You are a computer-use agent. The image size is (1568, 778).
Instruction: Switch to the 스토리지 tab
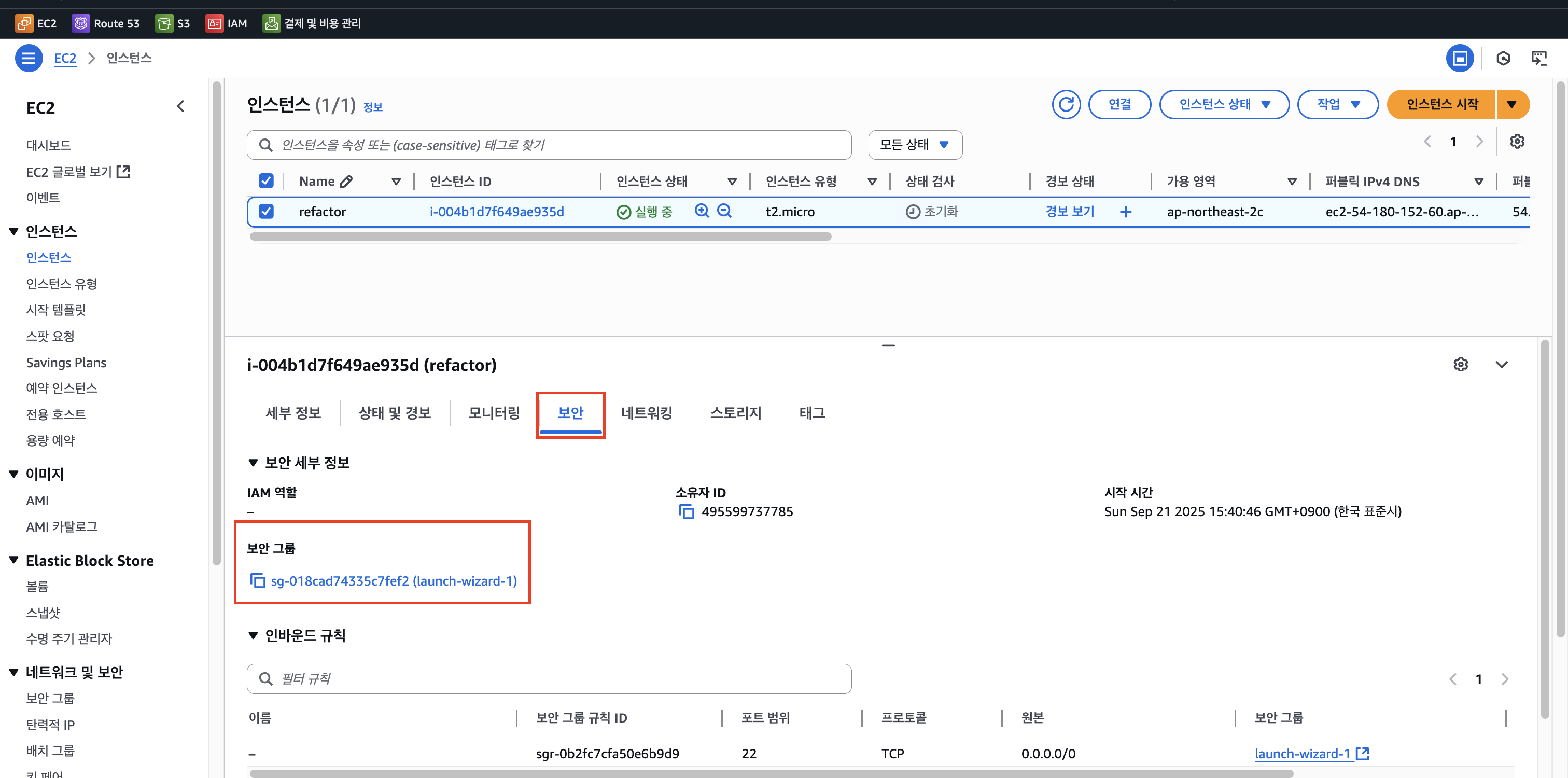(735, 413)
